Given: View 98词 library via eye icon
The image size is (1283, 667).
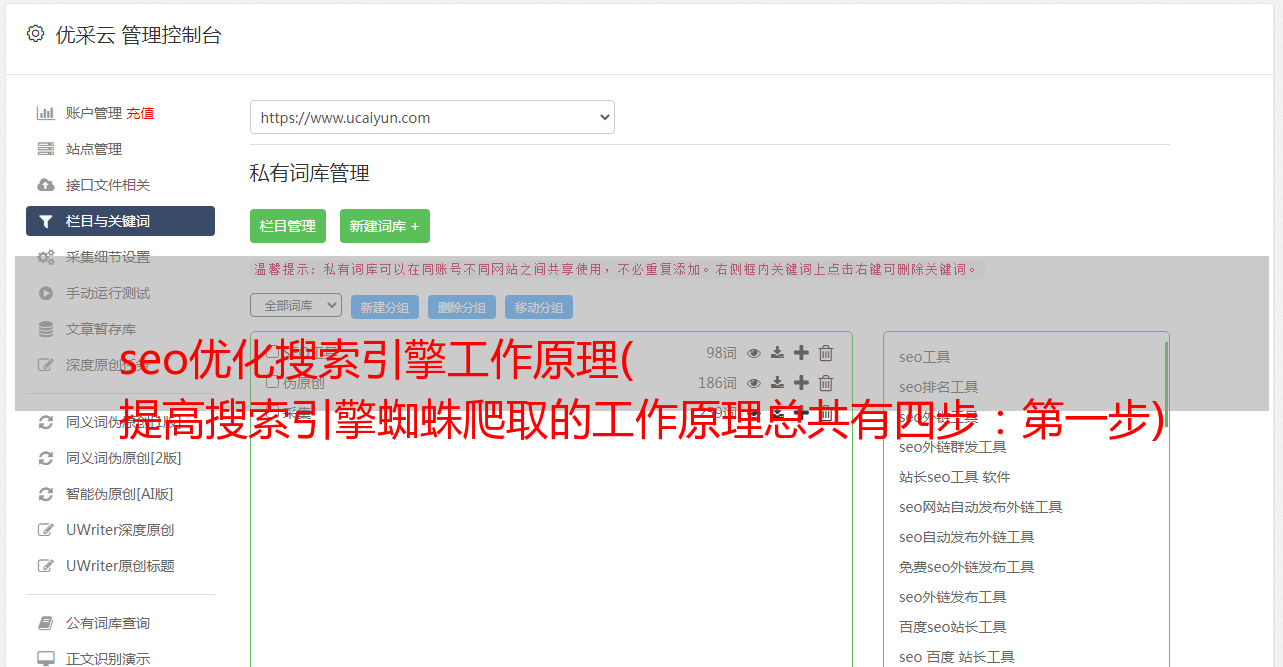Looking at the screenshot, I should [x=754, y=353].
